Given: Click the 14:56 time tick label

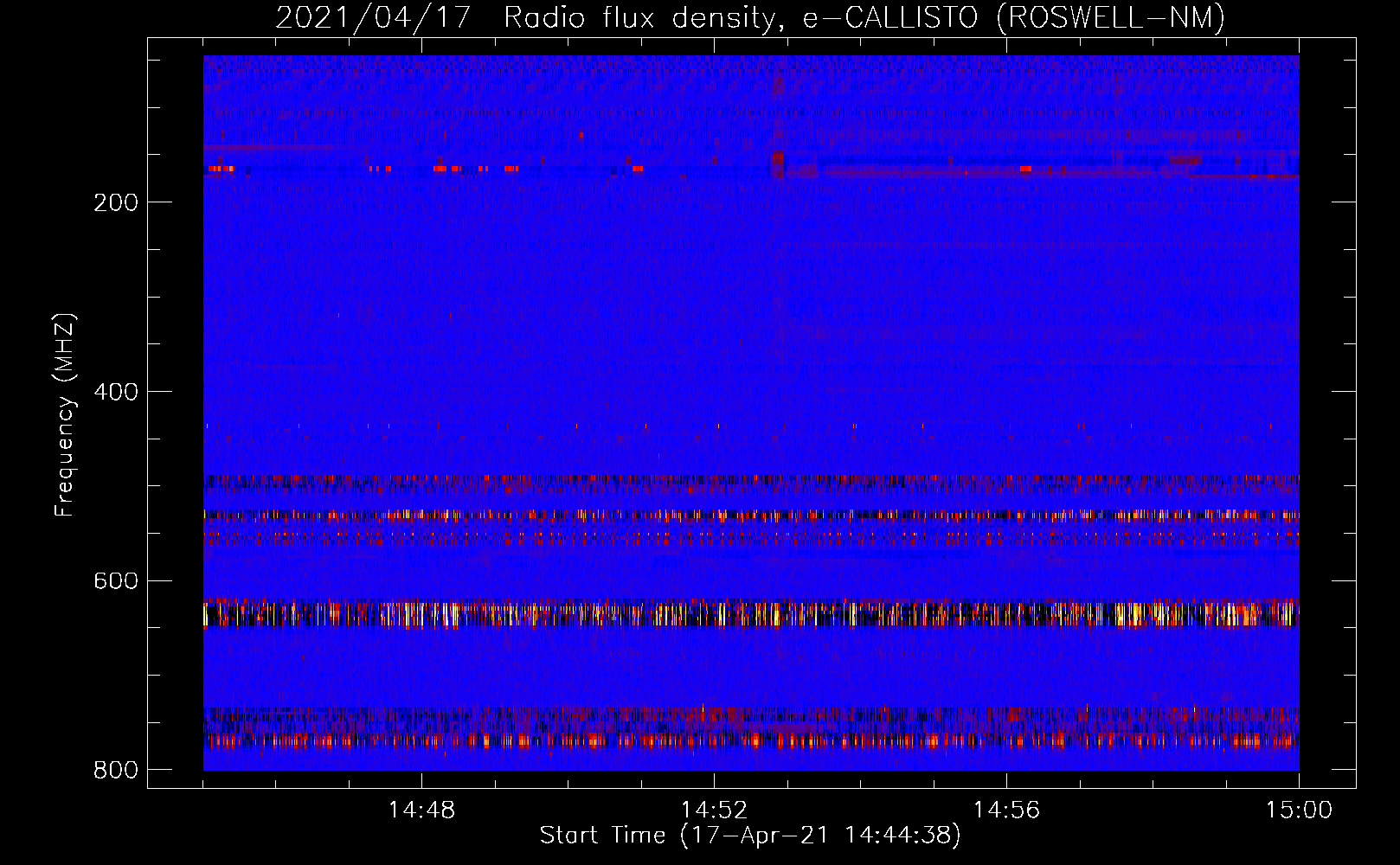Looking at the screenshot, I should pyautogui.click(x=1006, y=810).
